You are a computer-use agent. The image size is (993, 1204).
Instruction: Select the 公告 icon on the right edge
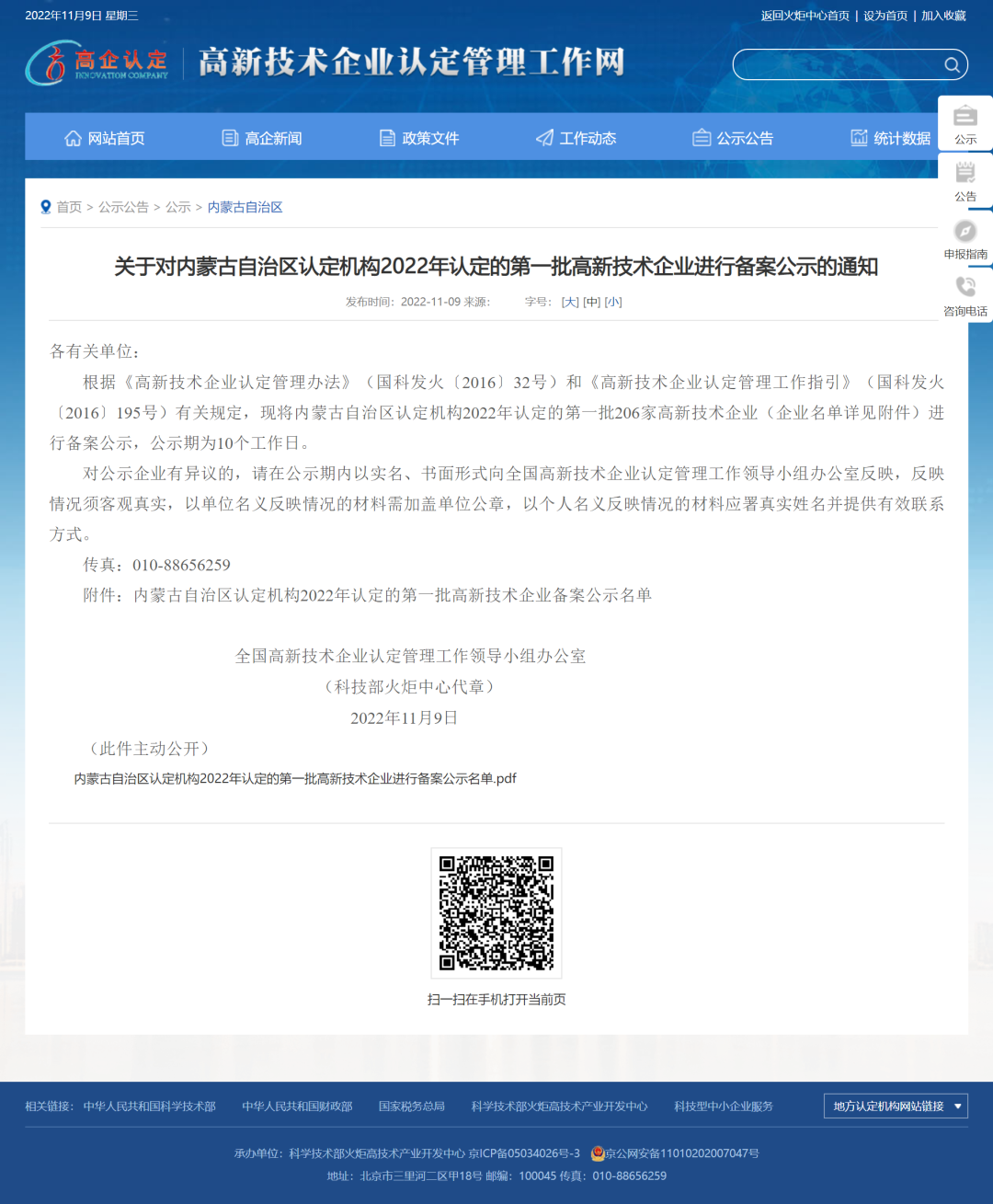coord(964,173)
